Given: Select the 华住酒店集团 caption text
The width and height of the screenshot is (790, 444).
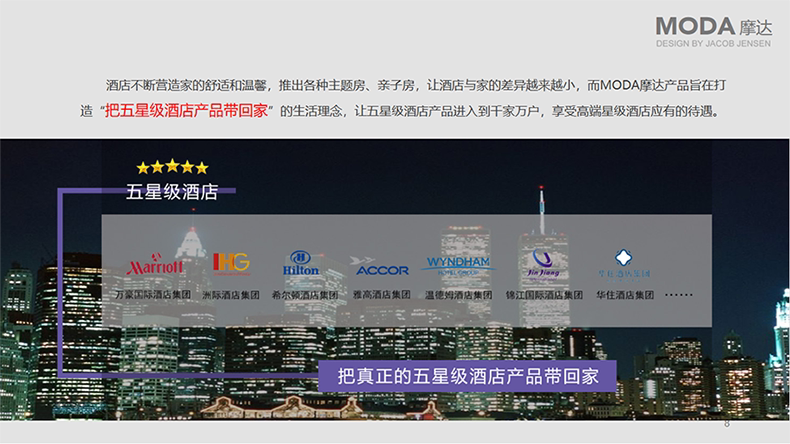Looking at the screenshot, I should tap(625, 295).
